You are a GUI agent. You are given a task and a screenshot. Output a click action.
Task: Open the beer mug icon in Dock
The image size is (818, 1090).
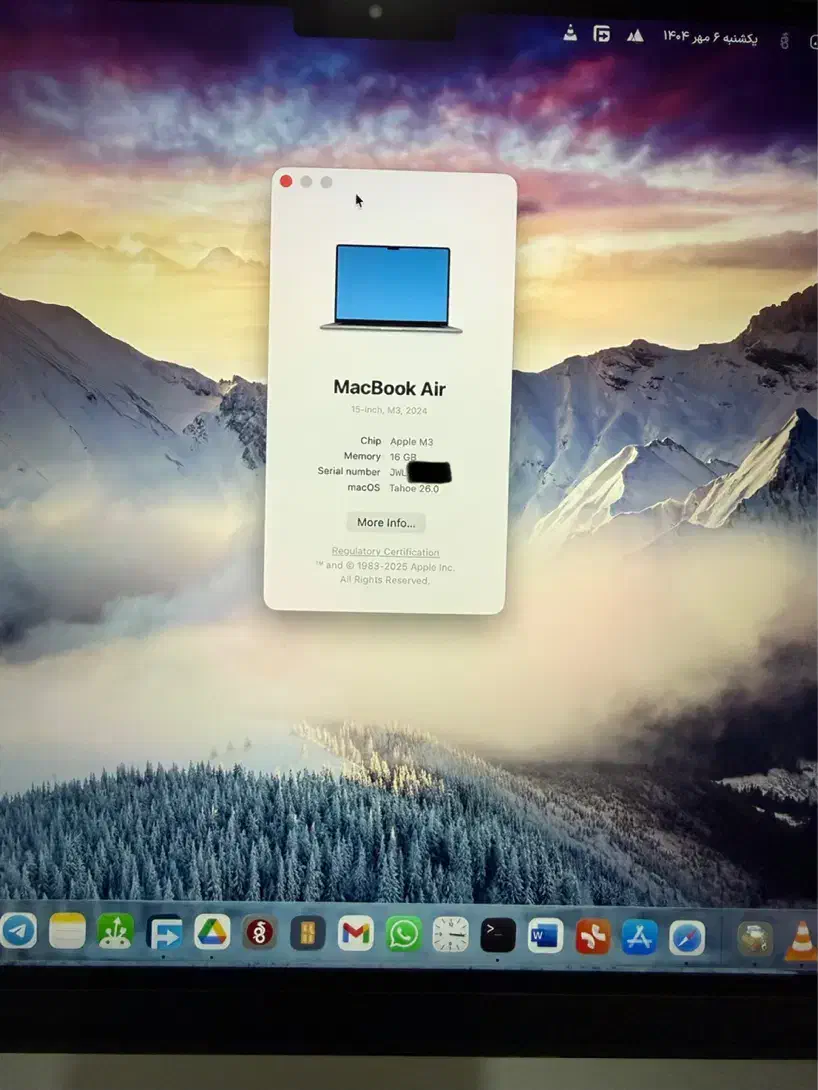point(755,940)
